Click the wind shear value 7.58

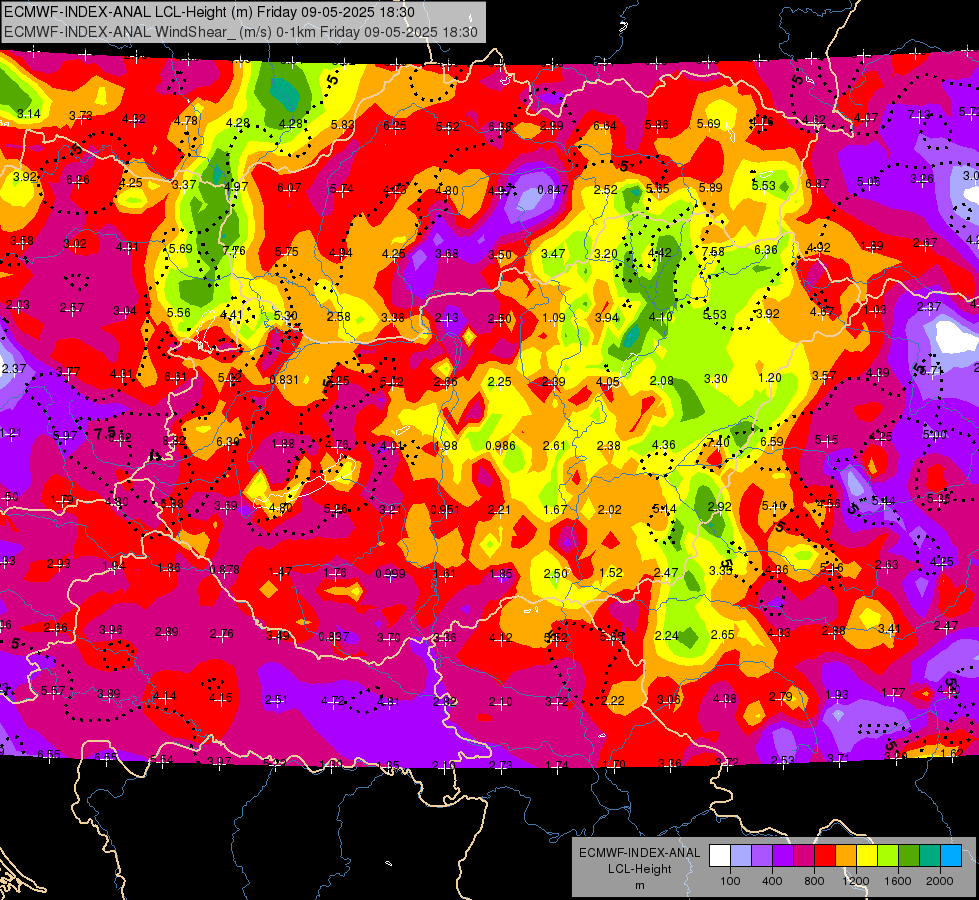tap(713, 252)
